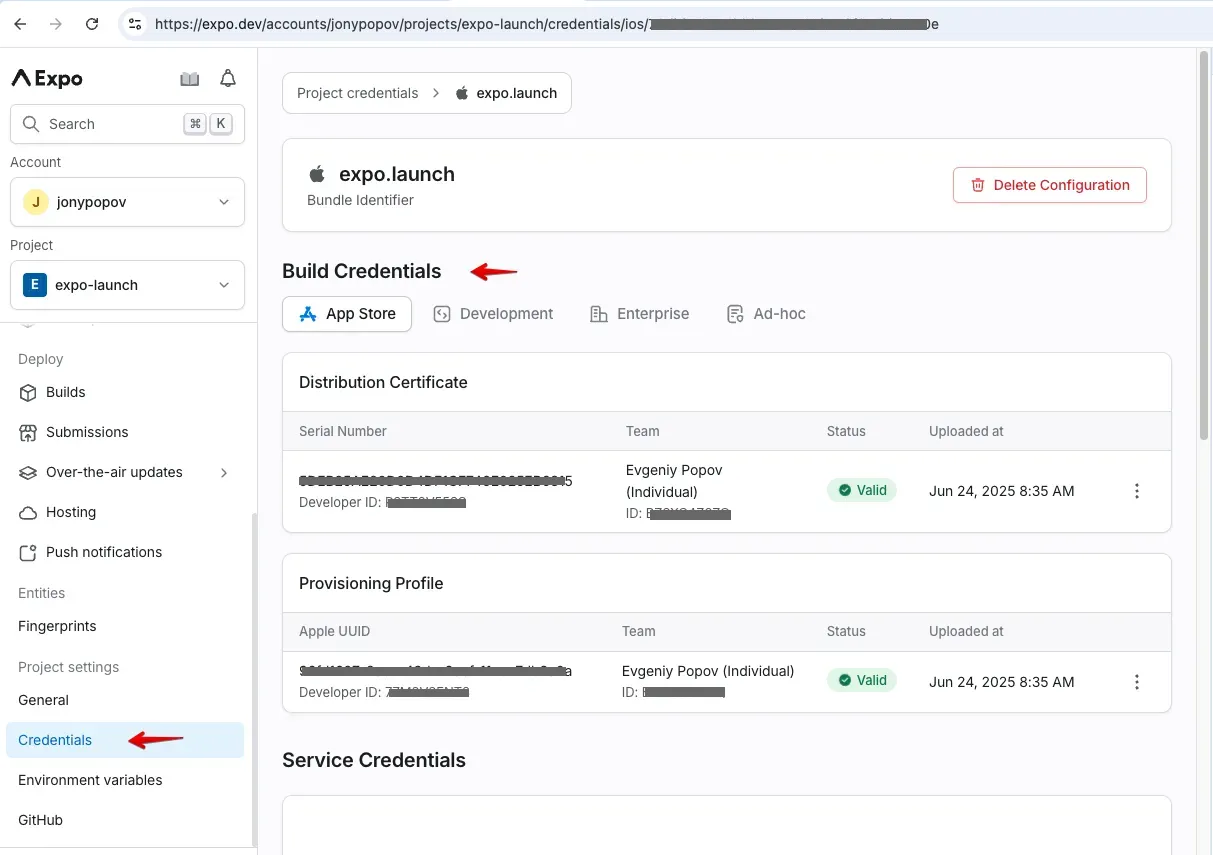The image size is (1213, 855).
Task: Click the browser address bar URL
Action: [x=546, y=24]
